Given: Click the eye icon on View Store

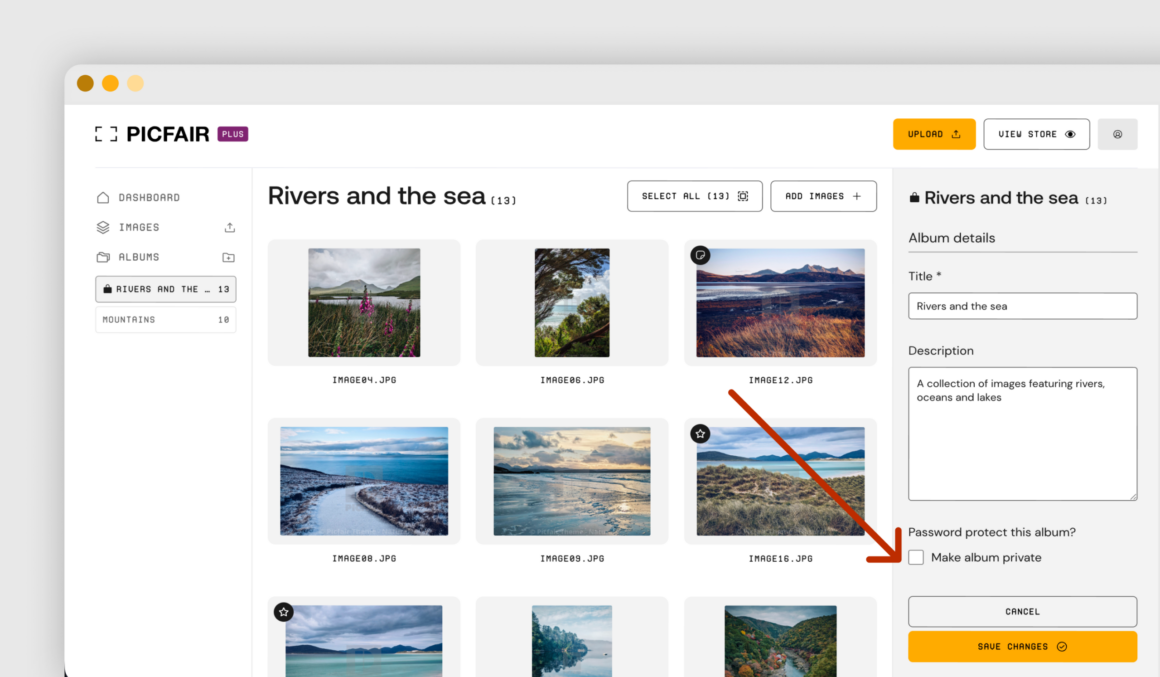Looking at the screenshot, I should (x=1068, y=133).
